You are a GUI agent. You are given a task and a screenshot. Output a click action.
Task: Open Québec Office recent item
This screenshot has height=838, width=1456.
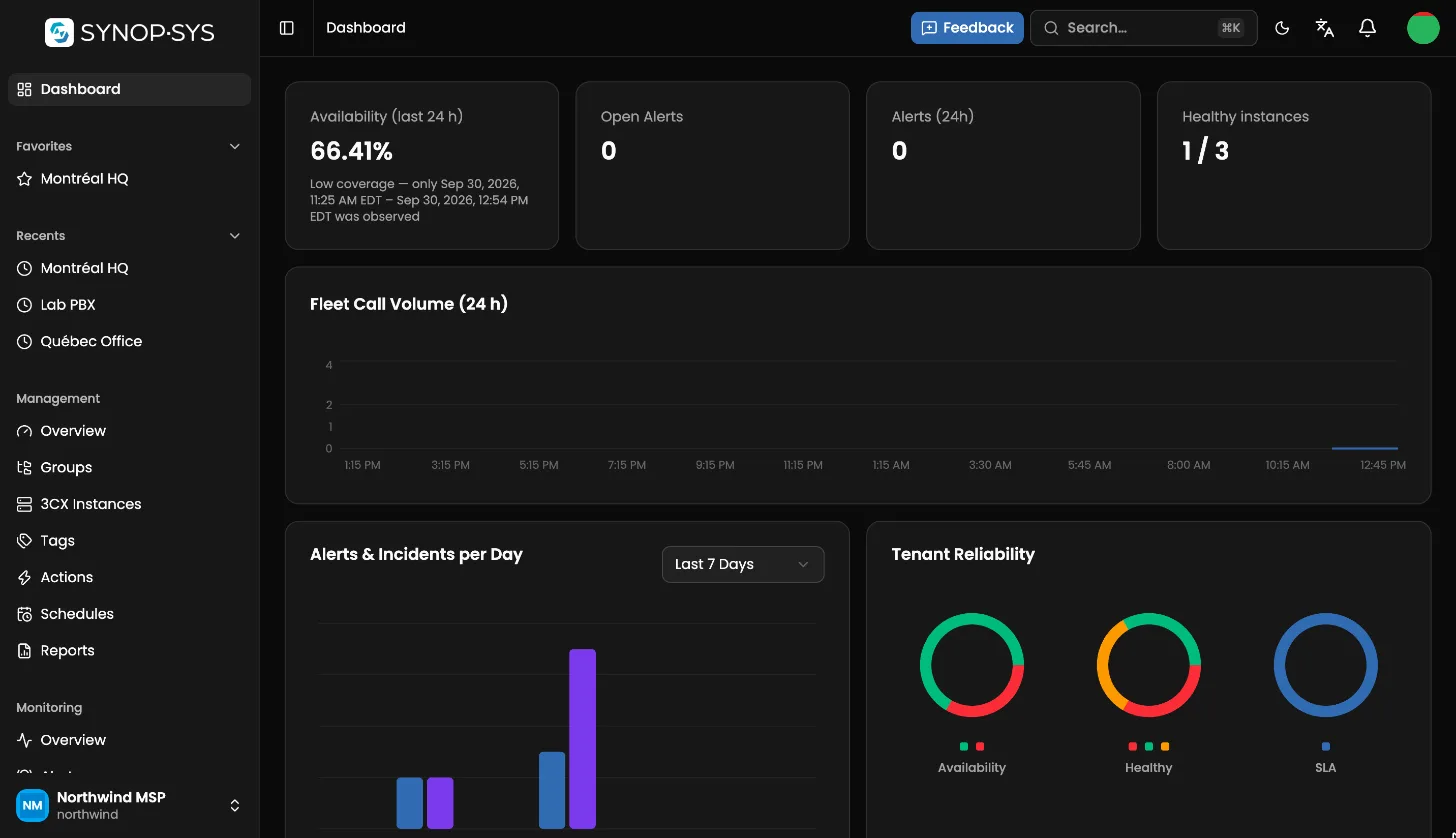(129, 341)
